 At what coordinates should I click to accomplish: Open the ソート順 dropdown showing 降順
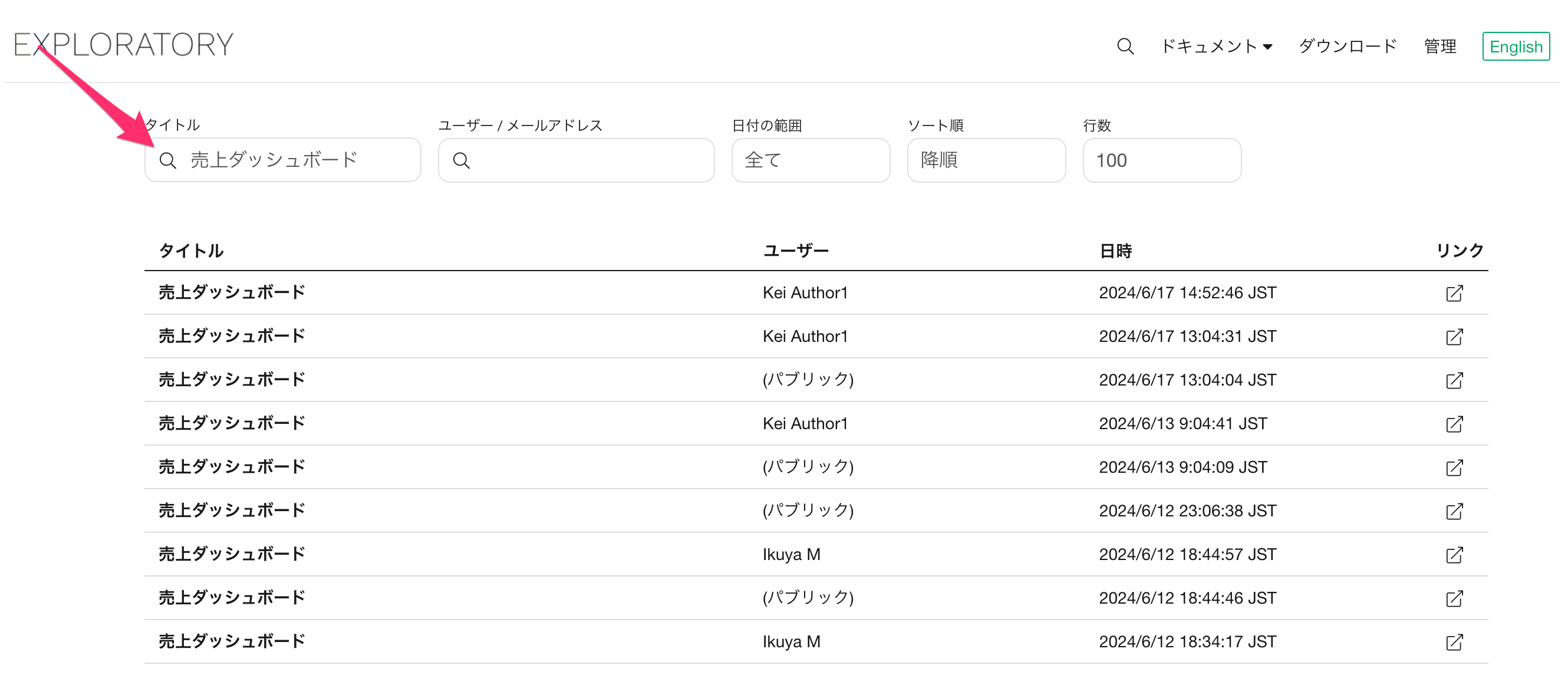[x=986, y=160]
